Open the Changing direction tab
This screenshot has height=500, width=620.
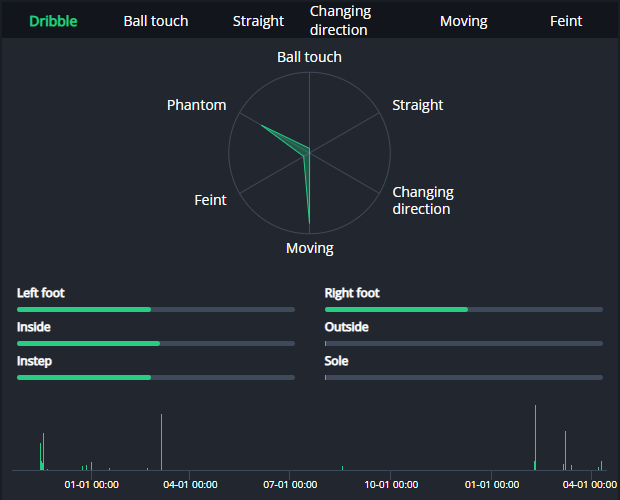point(340,20)
